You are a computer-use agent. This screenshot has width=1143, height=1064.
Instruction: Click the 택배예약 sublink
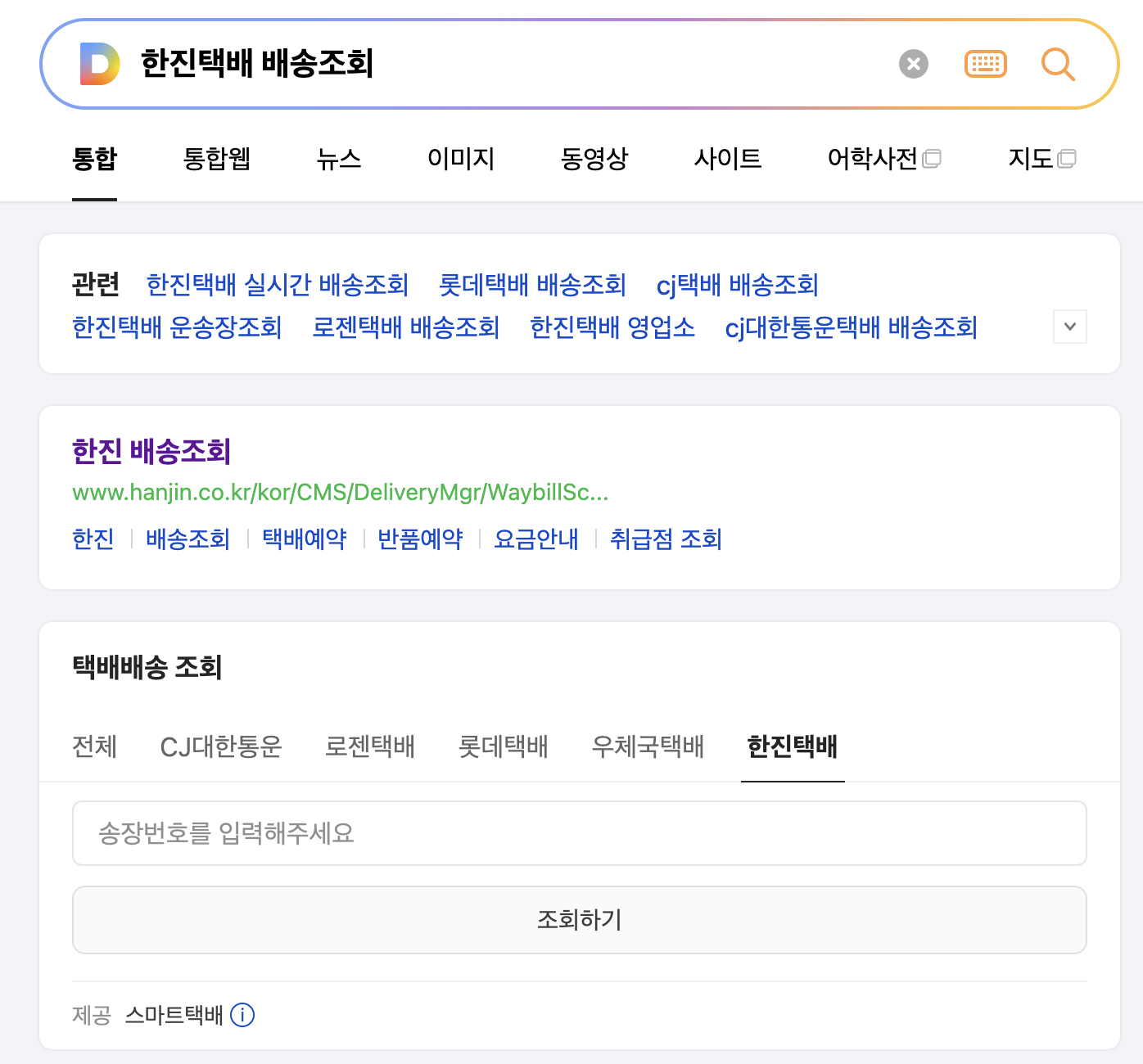(x=305, y=539)
